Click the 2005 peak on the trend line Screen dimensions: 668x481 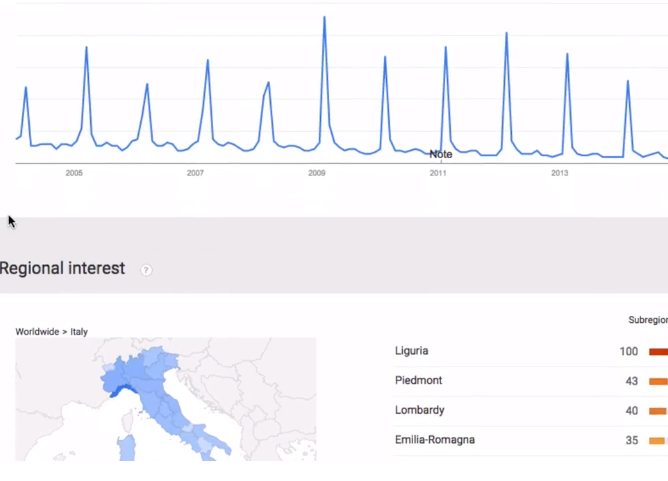pyautogui.click(x=86, y=47)
